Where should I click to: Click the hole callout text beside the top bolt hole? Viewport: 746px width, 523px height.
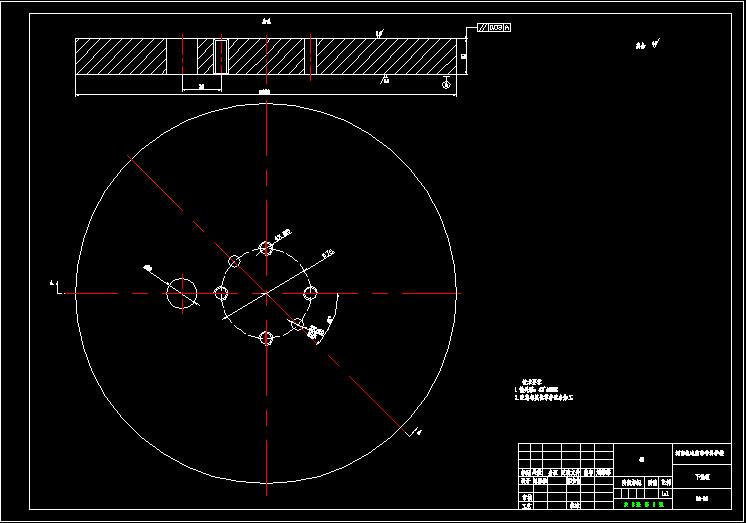[284, 235]
